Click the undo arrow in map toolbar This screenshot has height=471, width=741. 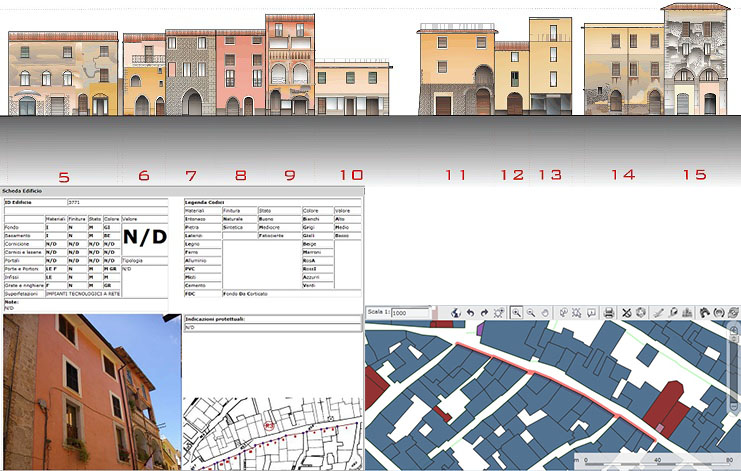coord(470,313)
